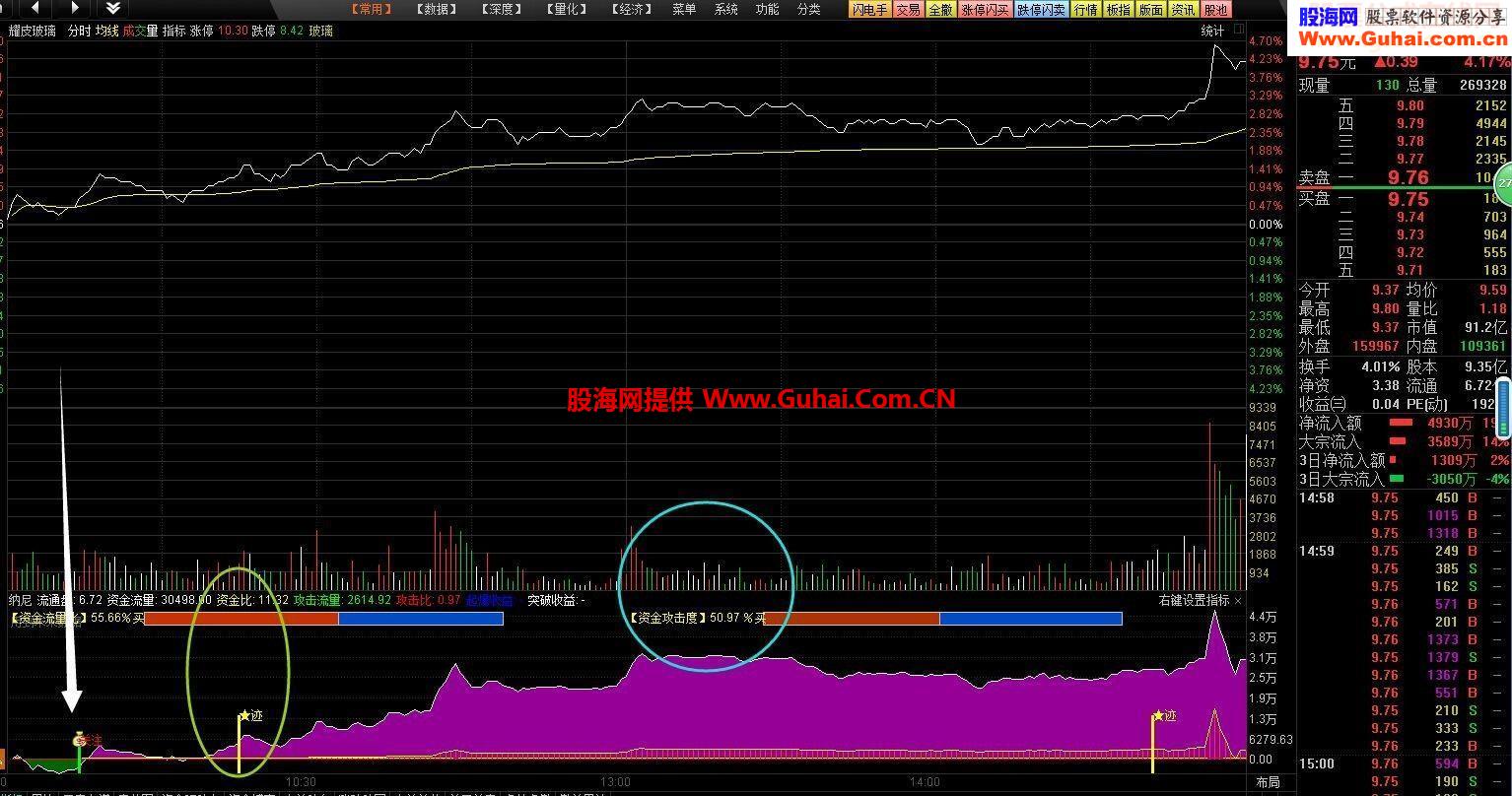This screenshot has height=796, width=1512.
Task: Open the 【数据】 menu
Action: pos(437,9)
